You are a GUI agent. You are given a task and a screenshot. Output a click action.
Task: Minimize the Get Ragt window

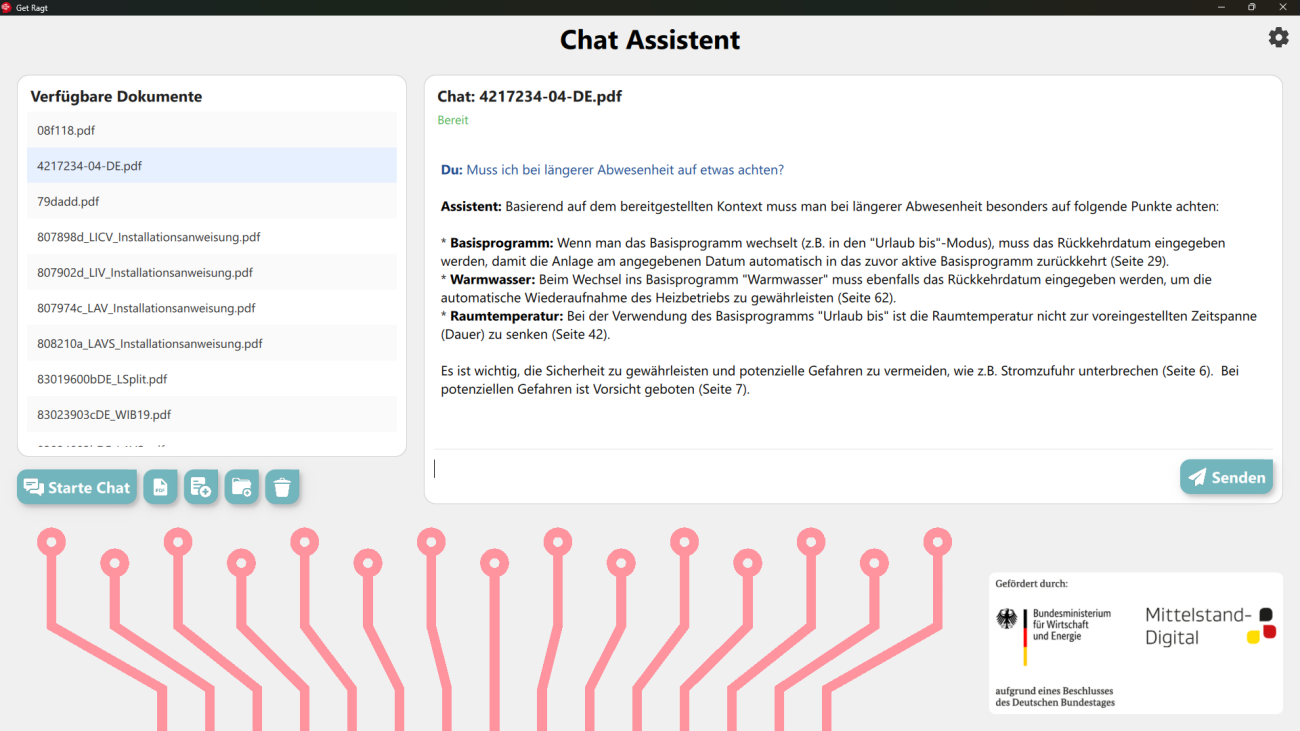pyautogui.click(x=1221, y=7)
